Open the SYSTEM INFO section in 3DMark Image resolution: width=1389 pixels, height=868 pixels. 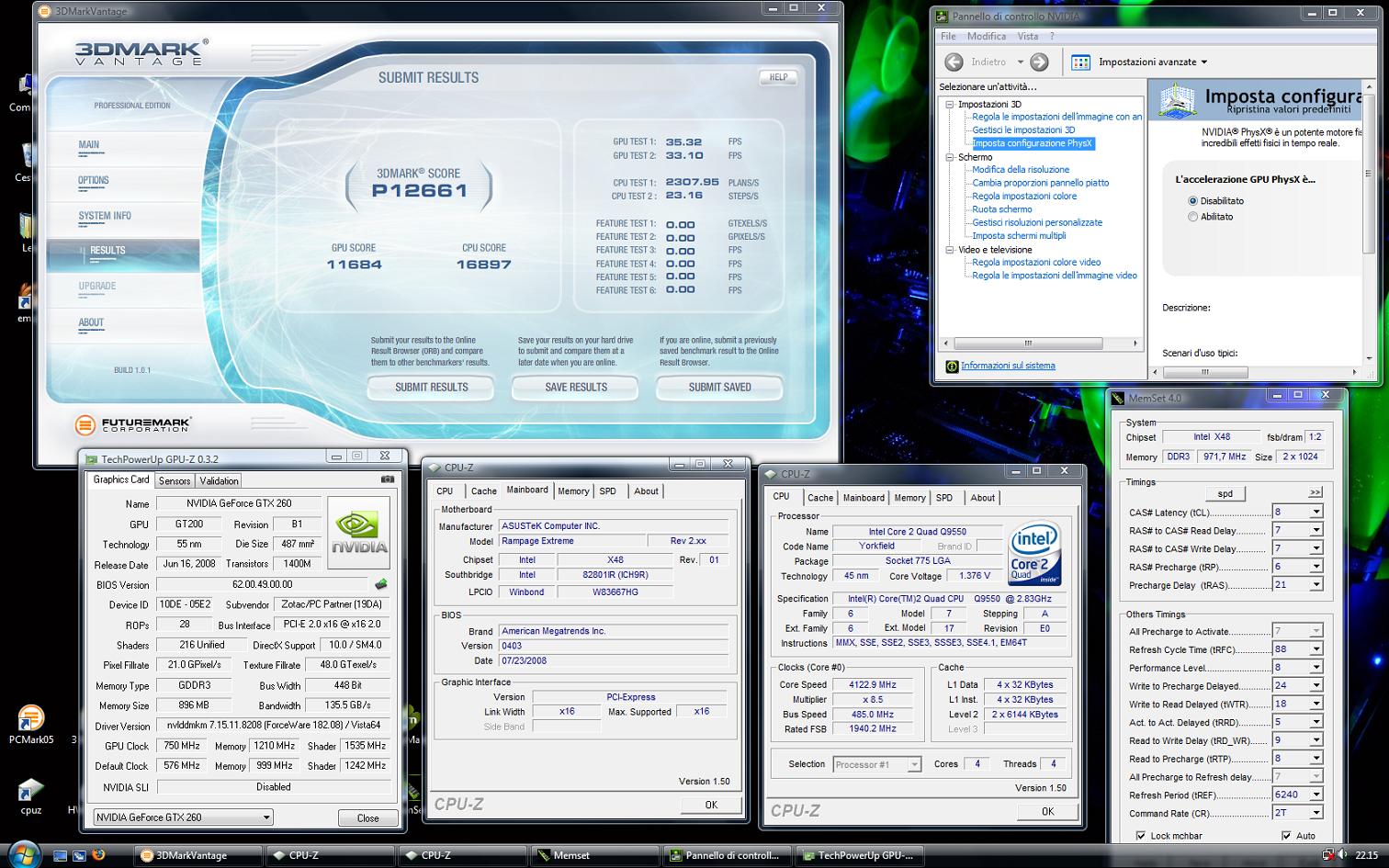pos(105,216)
